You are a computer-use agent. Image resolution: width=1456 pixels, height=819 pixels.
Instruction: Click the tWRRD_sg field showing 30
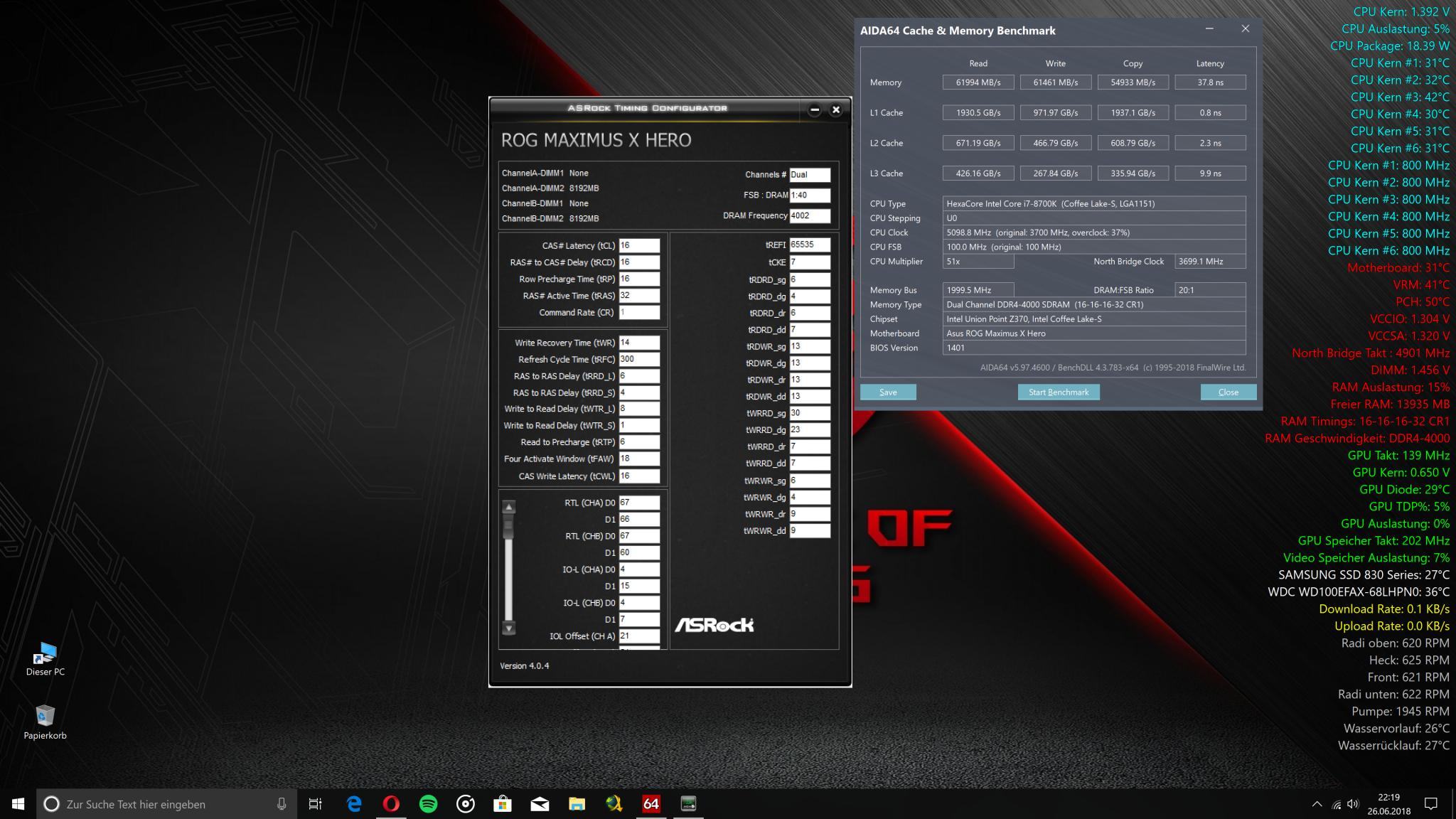[x=810, y=413]
